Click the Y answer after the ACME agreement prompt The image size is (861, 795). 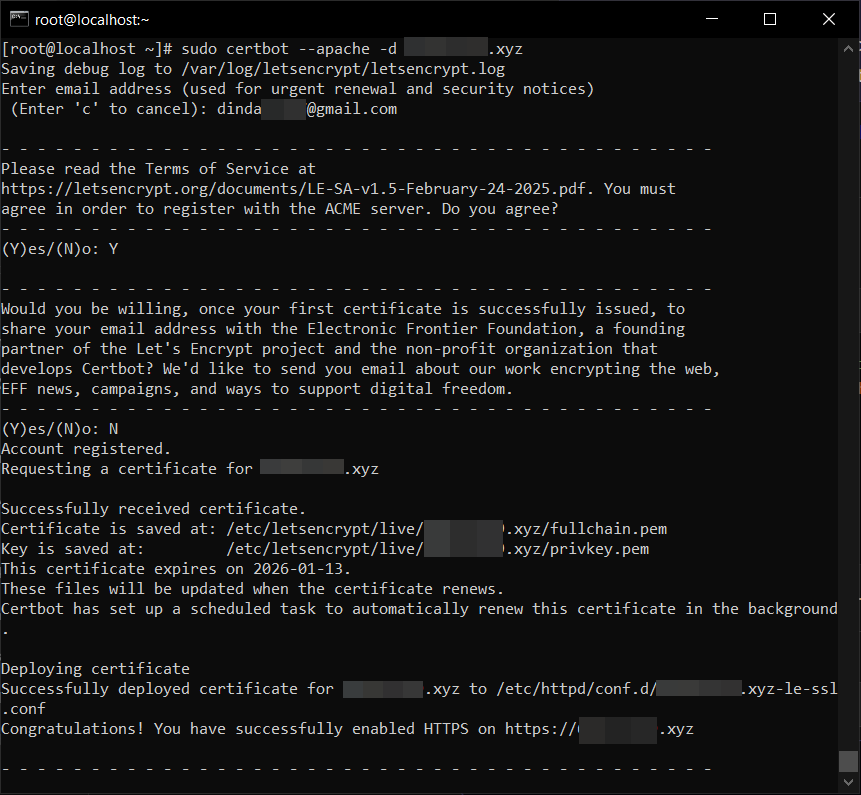[x=113, y=248]
